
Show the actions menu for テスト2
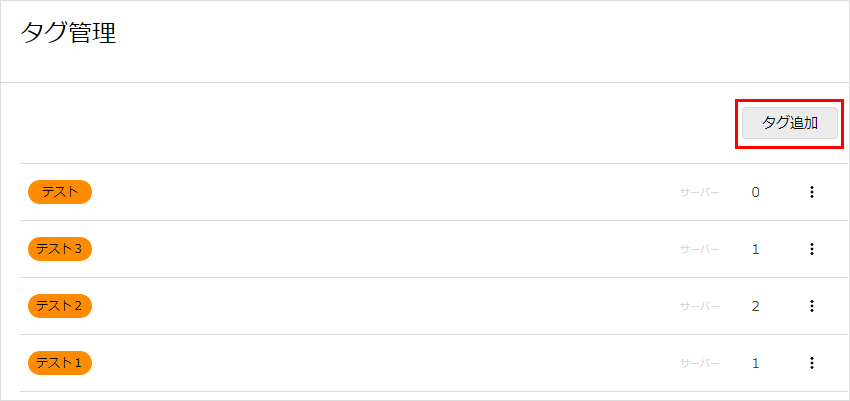(811, 306)
